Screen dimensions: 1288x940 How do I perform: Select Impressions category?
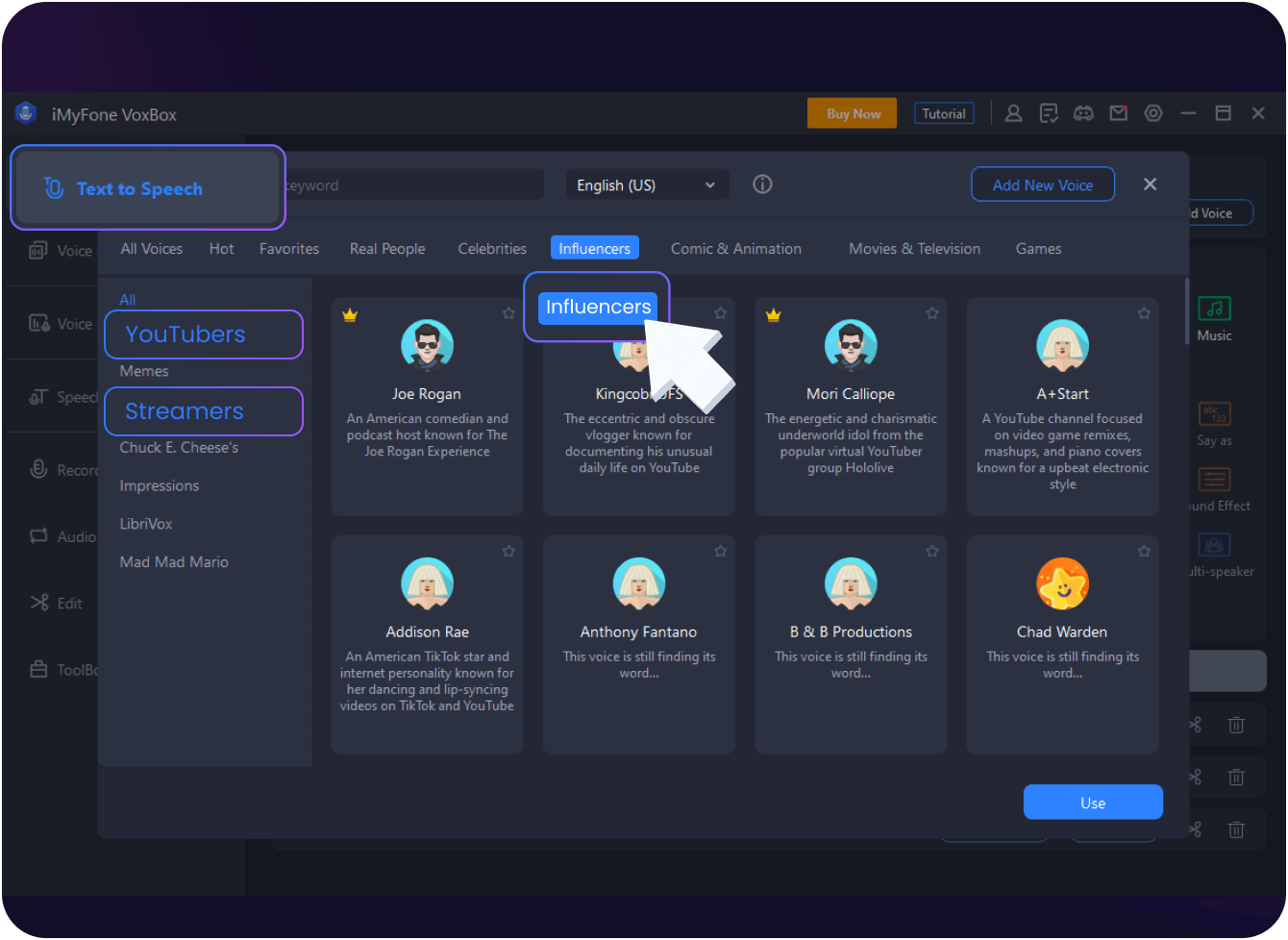160,486
